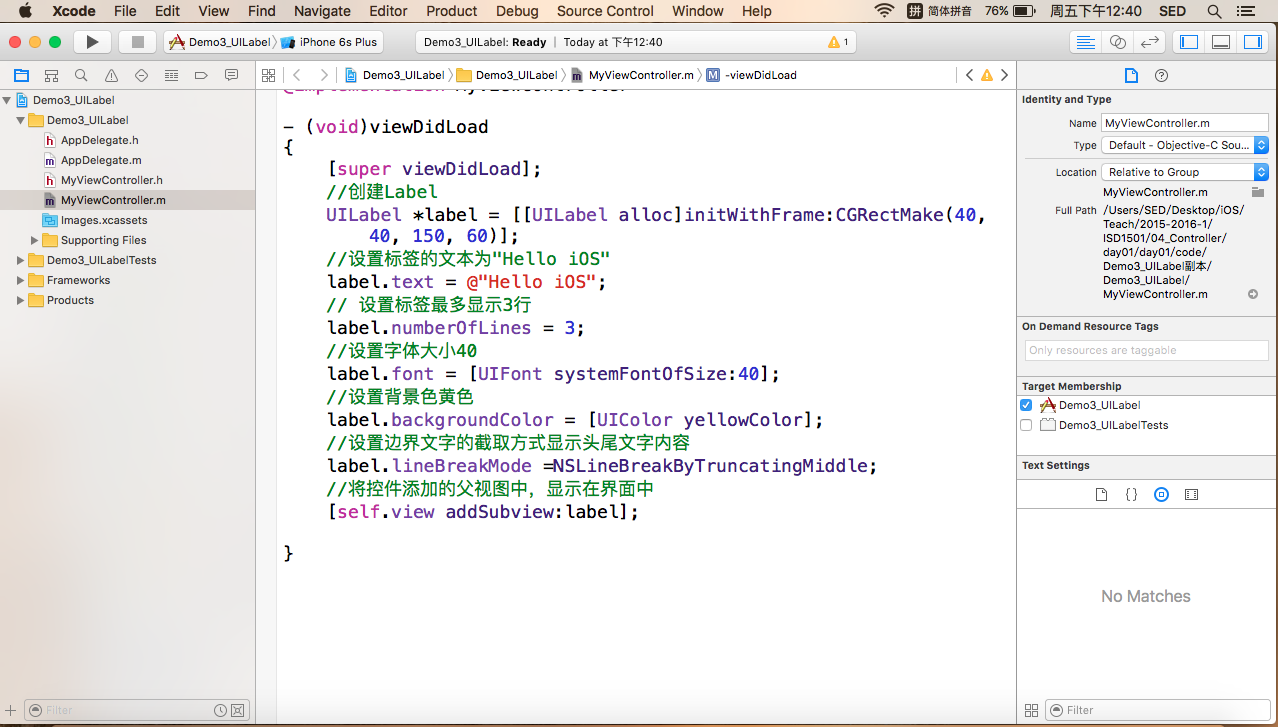Select MyViewController.h in navigator
The width and height of the screenshot is (1278, 727).
pyautogui.click(x=111, y=180)
